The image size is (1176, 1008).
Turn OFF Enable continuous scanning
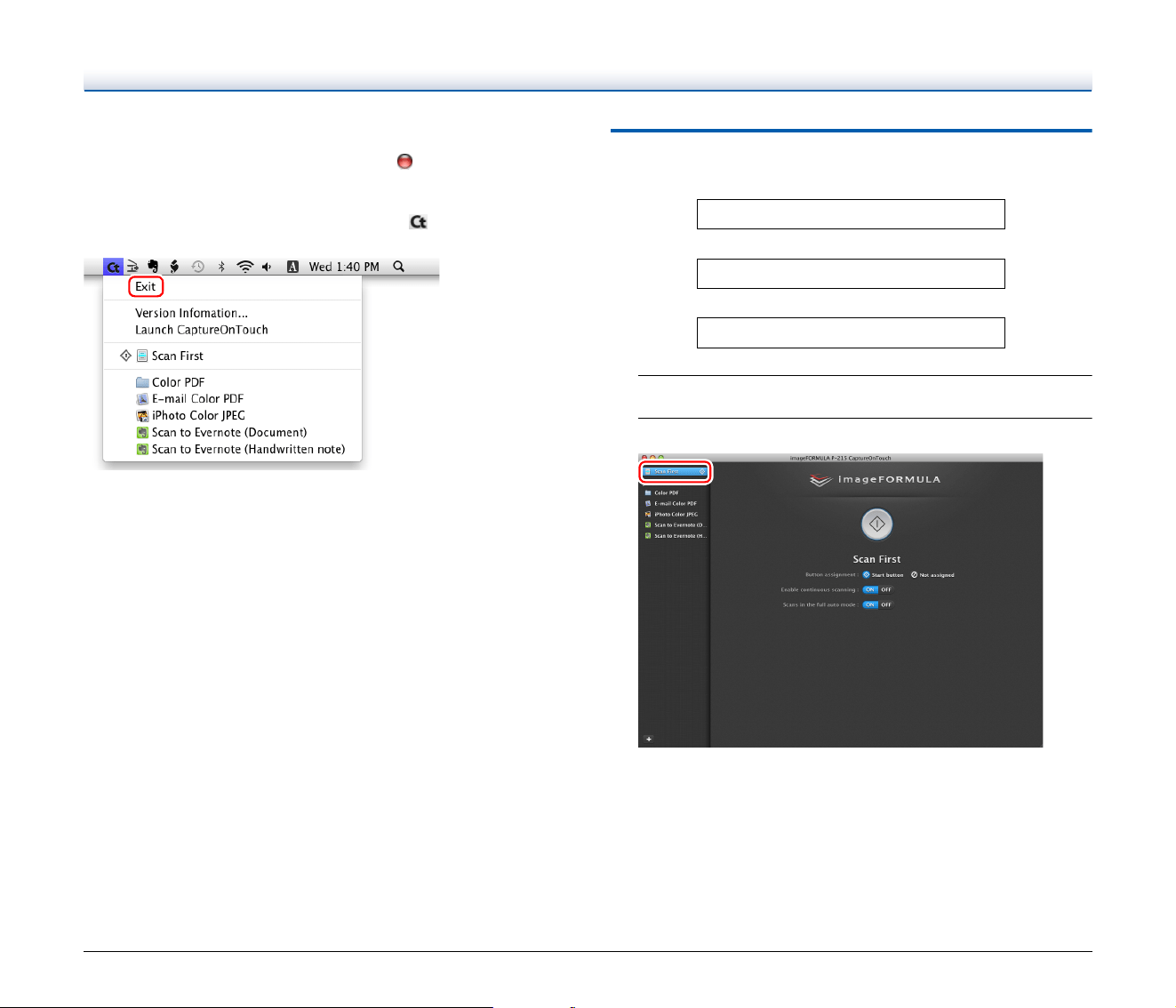tap(886, 589)
